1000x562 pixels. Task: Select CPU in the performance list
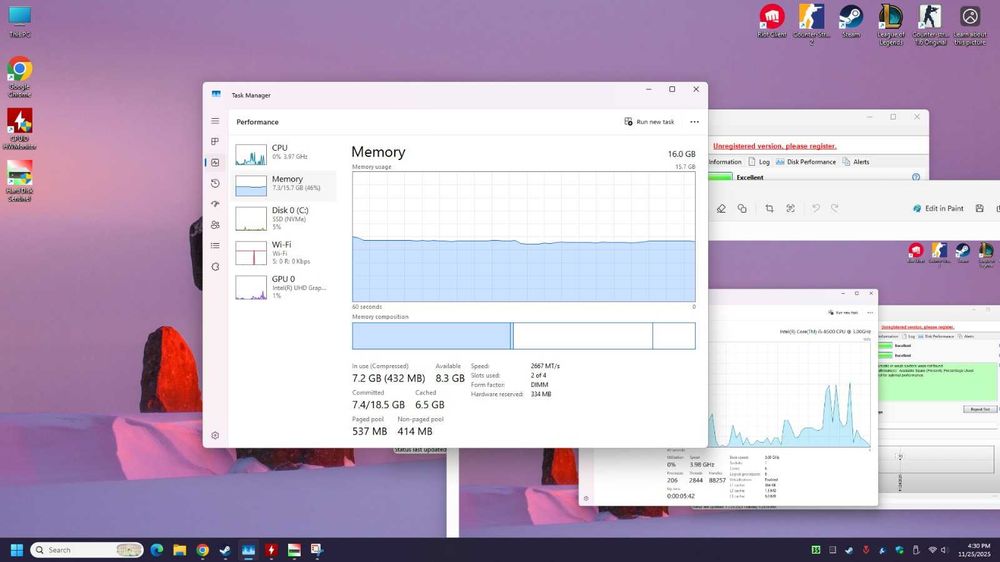[x=284, y=154]
